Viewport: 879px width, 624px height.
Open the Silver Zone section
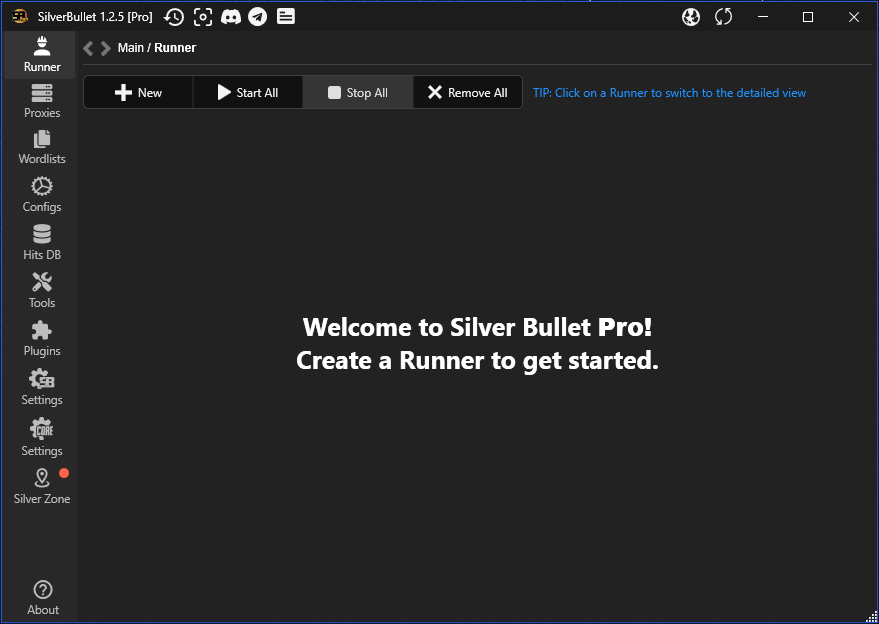[42, 487]
